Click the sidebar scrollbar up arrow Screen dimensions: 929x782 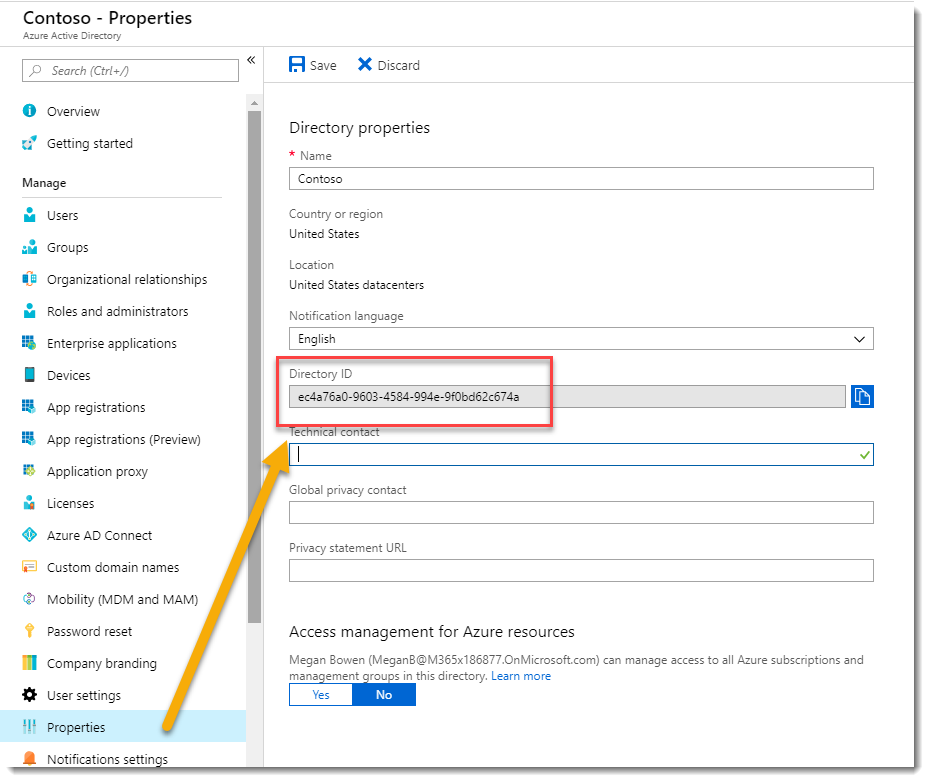point(254,103)
